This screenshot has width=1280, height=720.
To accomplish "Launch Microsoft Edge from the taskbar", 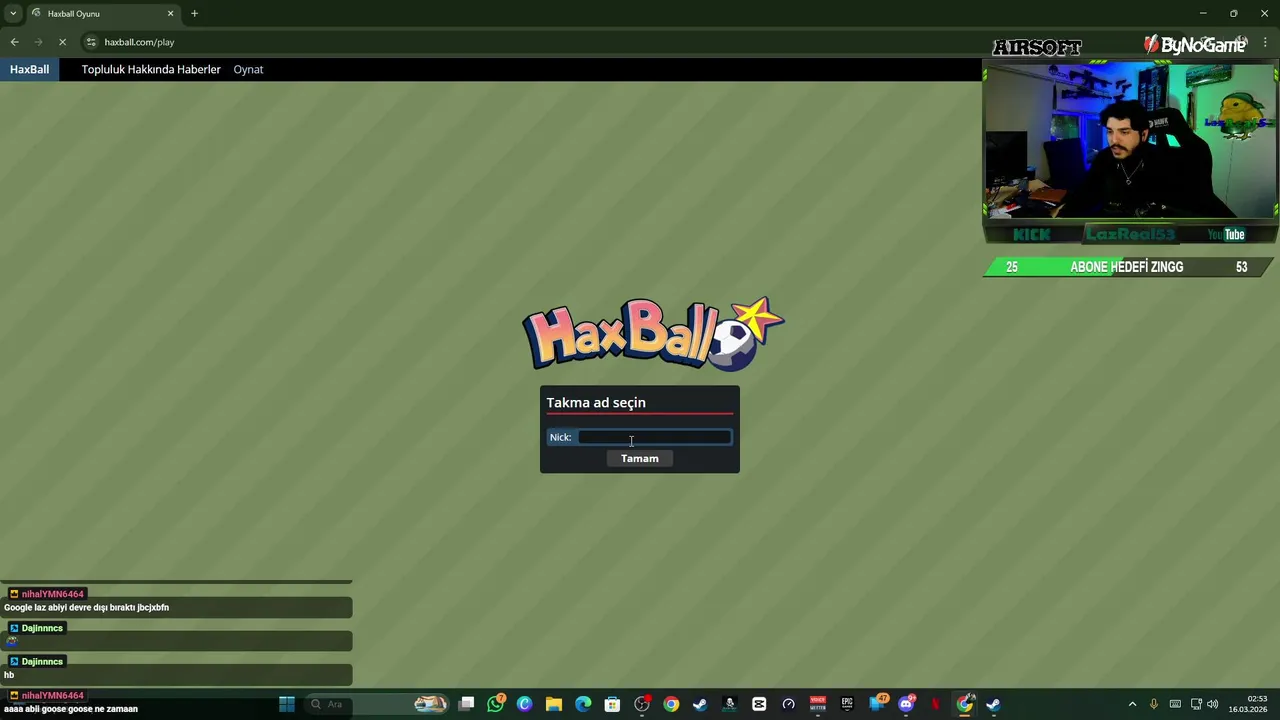I will click(x=583, y=704).
